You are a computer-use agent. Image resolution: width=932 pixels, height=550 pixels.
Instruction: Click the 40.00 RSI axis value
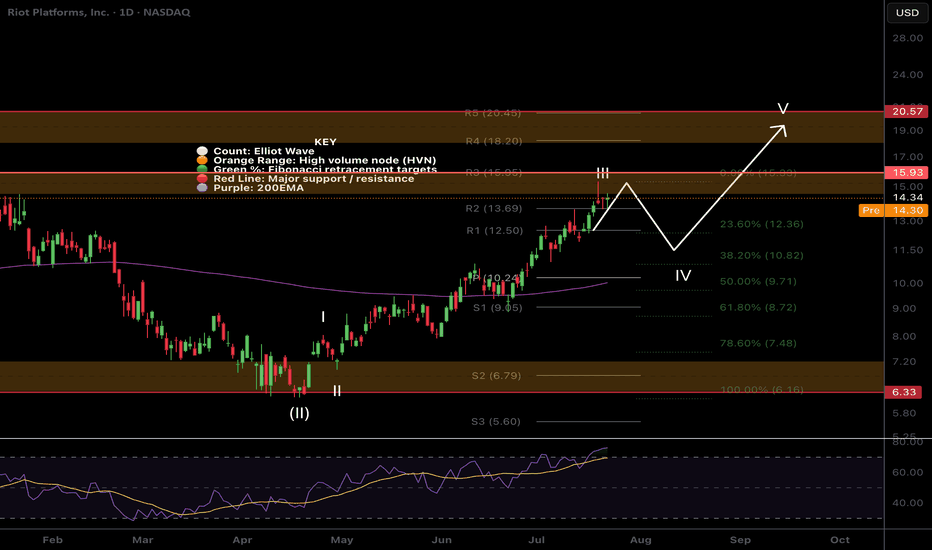coord(908,502)
